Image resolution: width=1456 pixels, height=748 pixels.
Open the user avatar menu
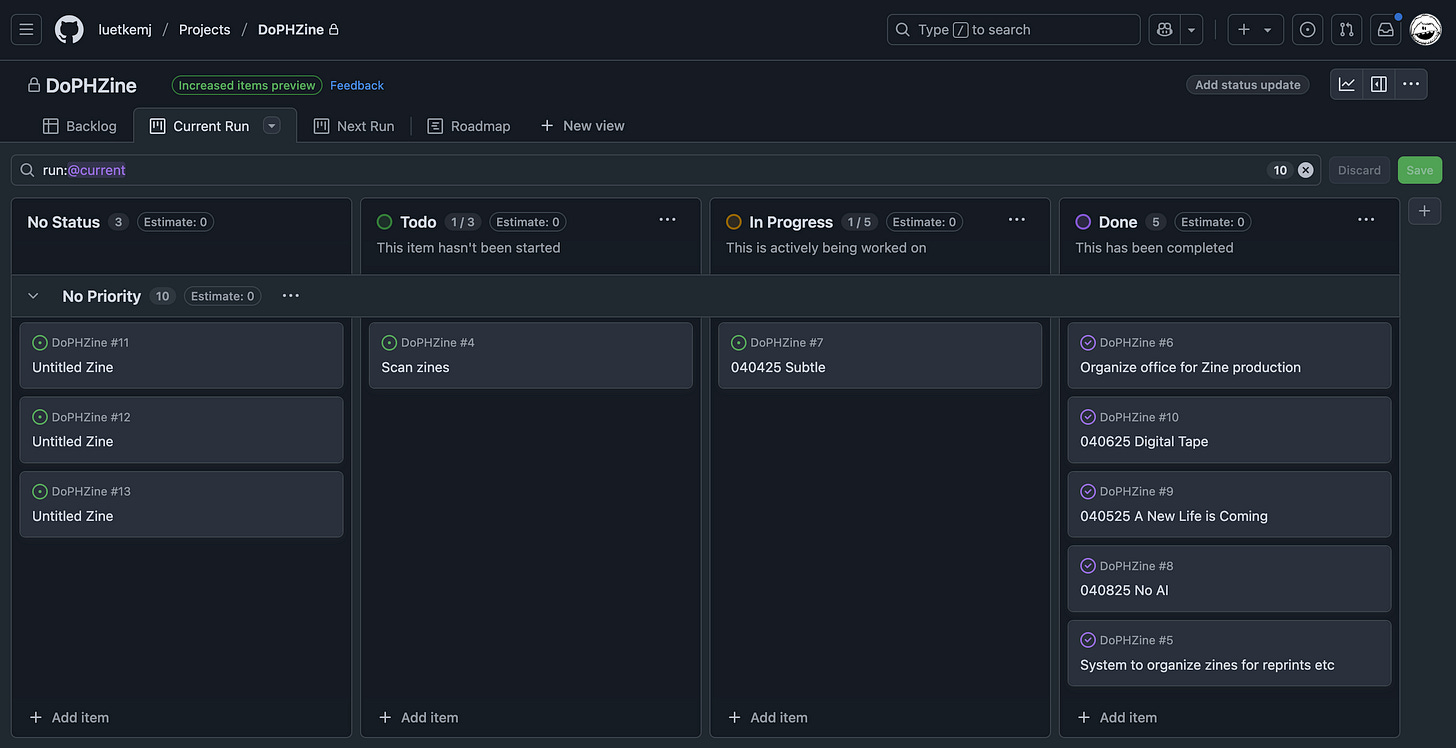[x=1426, y=30]
